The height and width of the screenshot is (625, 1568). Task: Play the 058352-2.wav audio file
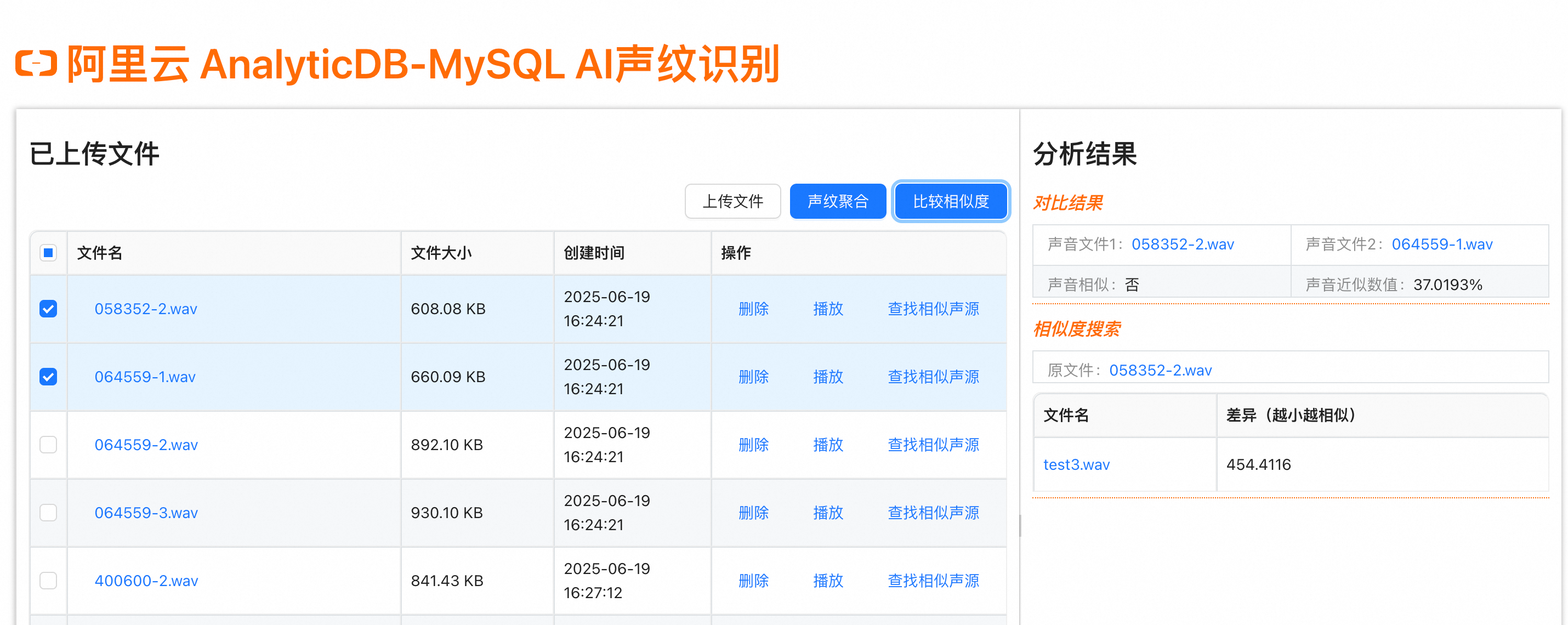pyautogui.click(x=828, y=309)
